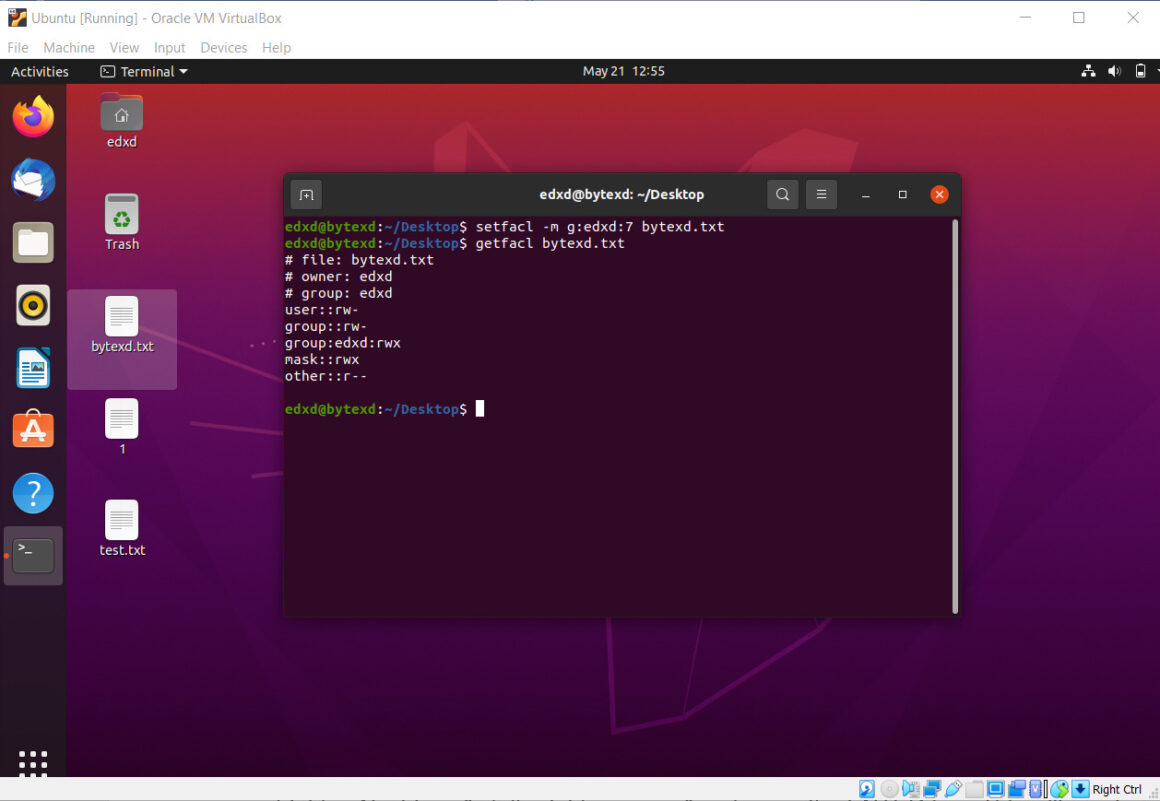
Task: Open the clock calendar May 21 12:55
Action: coord(623,72)
